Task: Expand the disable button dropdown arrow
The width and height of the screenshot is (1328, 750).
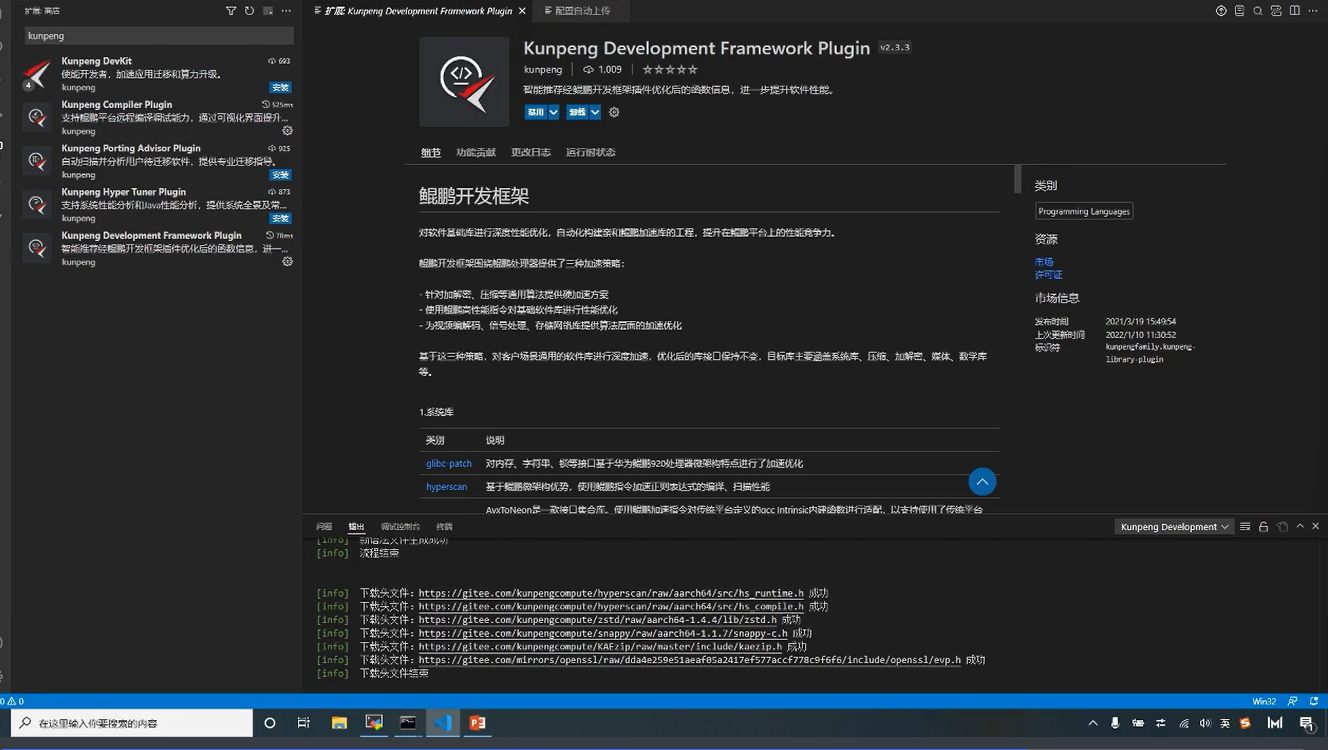Action: [553, 113]
